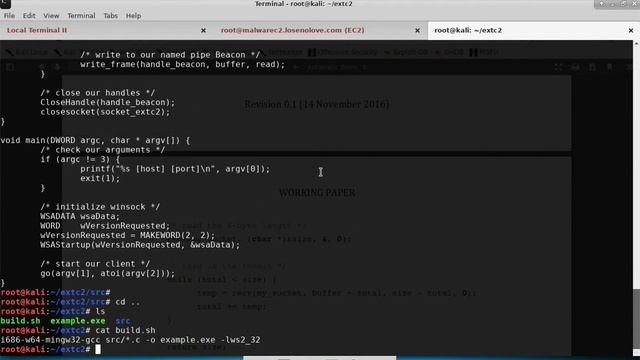Click the 'WSADATA wsaData;' line
Viewport: 640px width, 360px height.
coord(80,216)
